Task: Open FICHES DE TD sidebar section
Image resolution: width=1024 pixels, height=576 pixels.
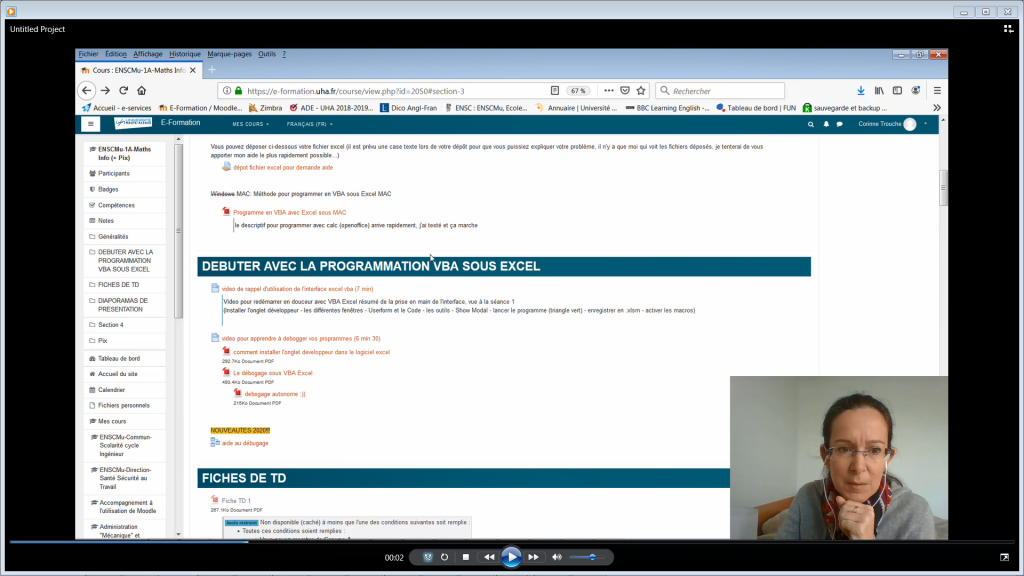Action: pos(118,285)
